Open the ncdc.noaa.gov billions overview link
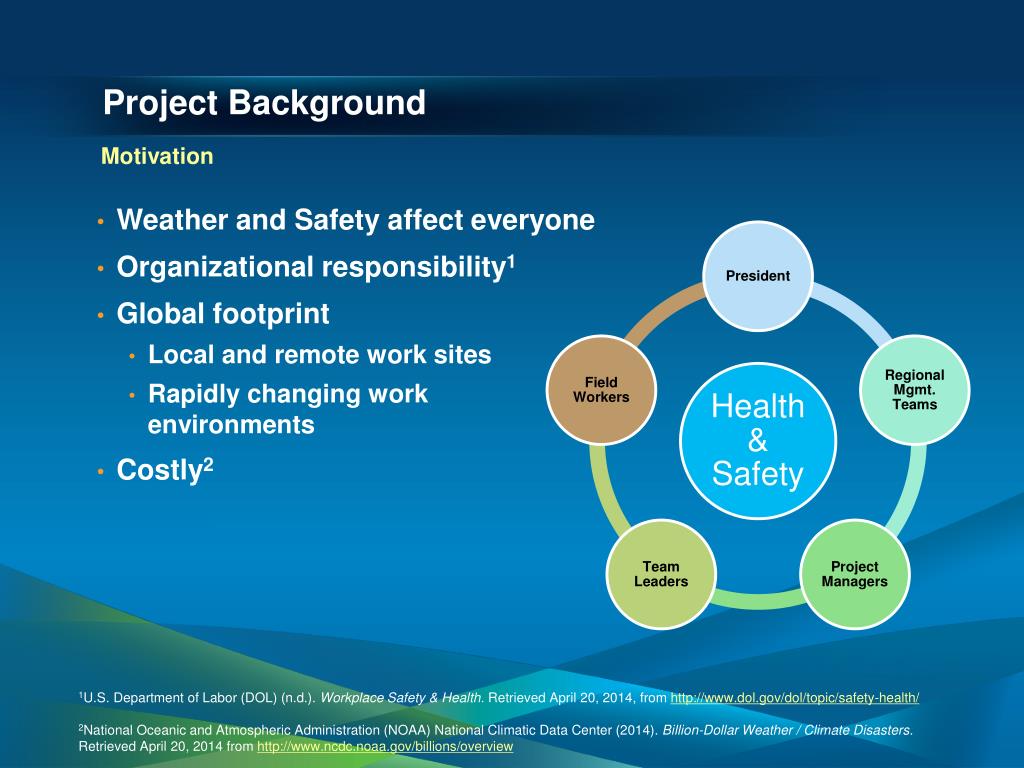 point(385,746)
